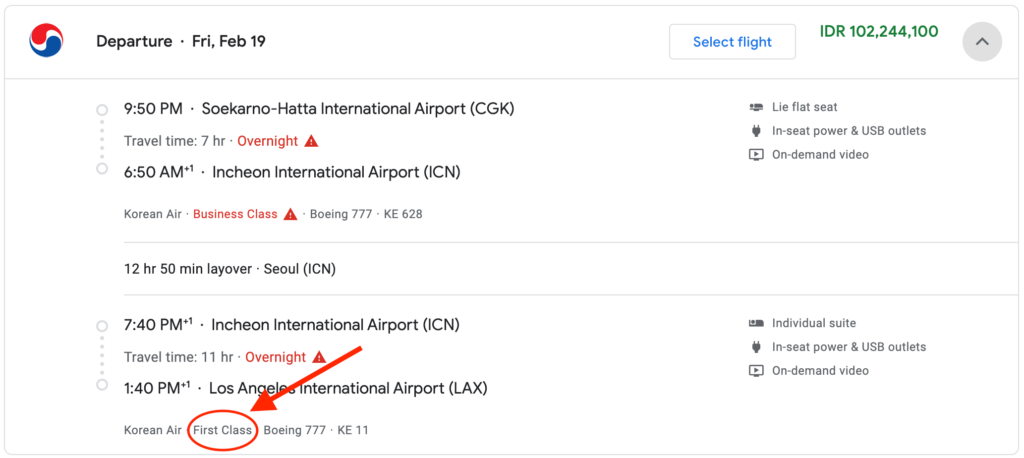Click the second flight's power outlet icon

click(x=756, y=347)
